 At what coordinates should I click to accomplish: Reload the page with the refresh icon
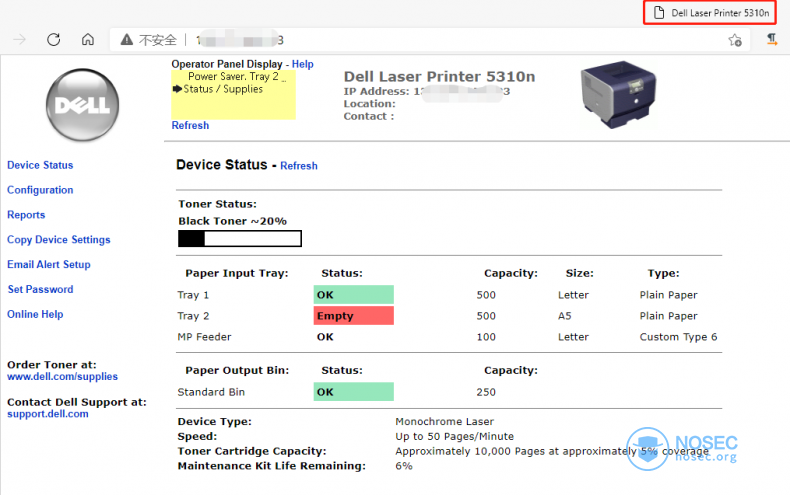click(53, 39)
